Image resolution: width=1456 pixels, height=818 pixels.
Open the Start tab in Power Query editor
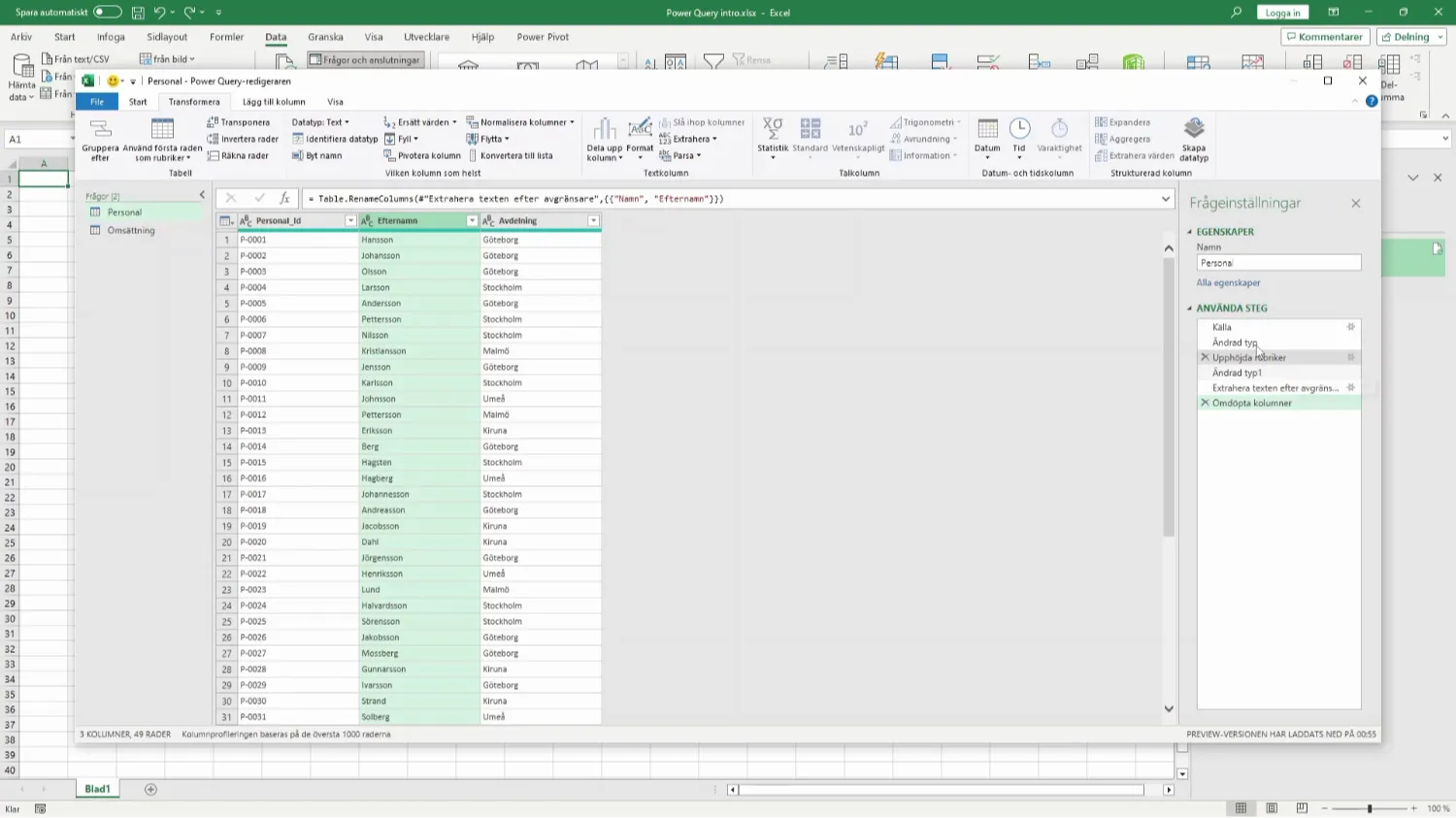pos(138,102)
